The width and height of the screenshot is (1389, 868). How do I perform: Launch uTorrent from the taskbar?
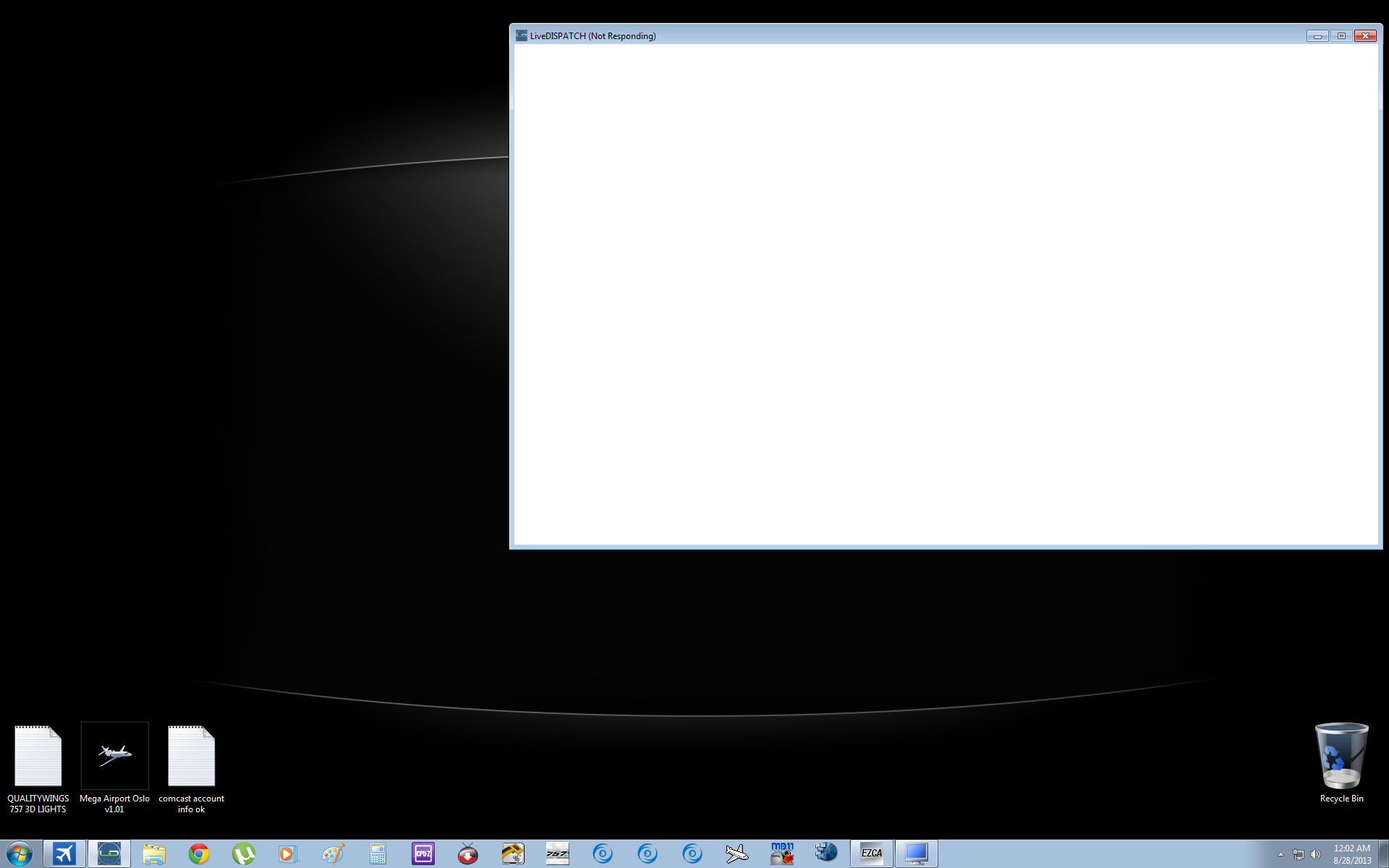click(244, 854)
